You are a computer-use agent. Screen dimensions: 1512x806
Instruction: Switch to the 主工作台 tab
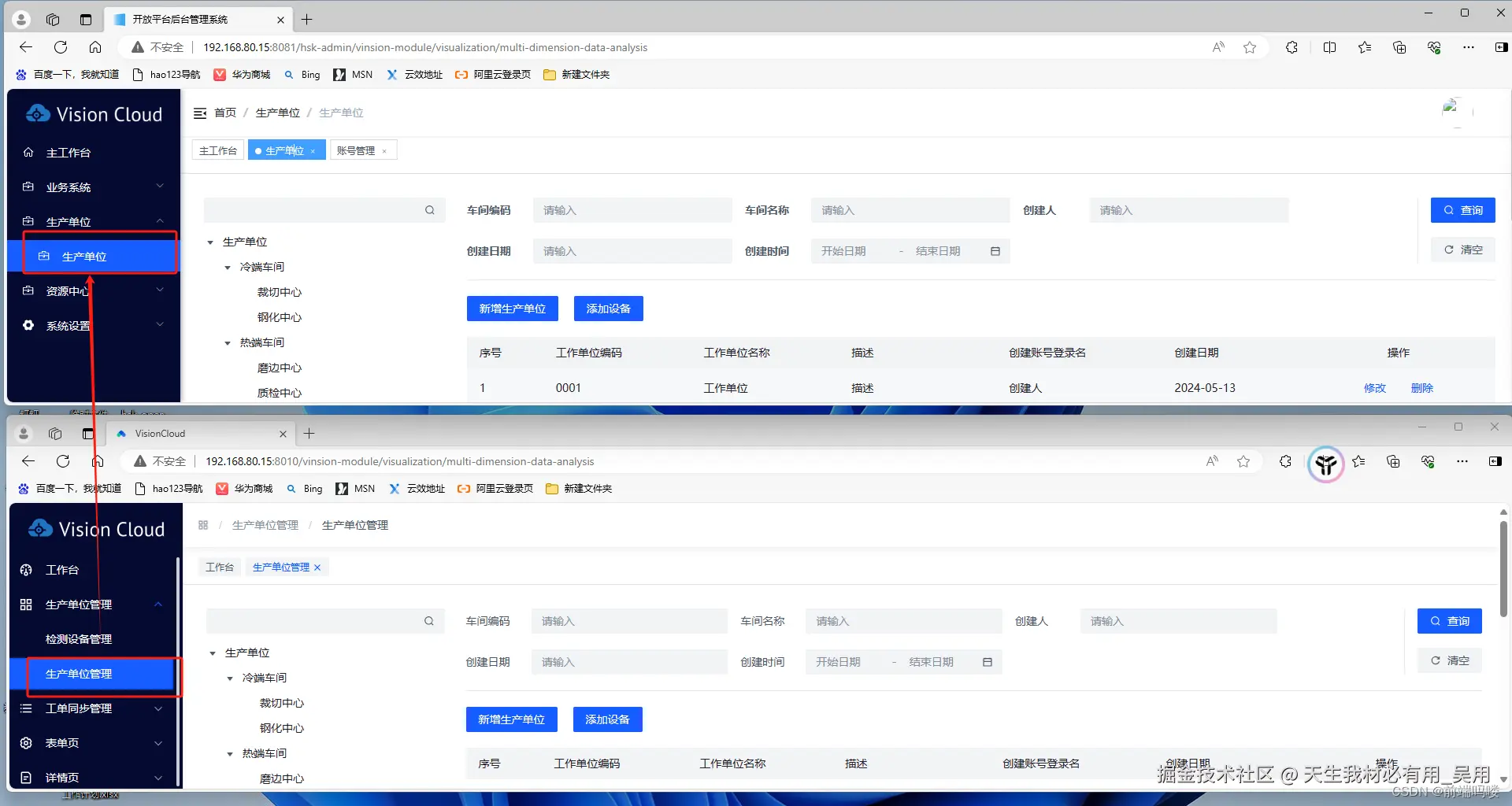tap(217, 150)
